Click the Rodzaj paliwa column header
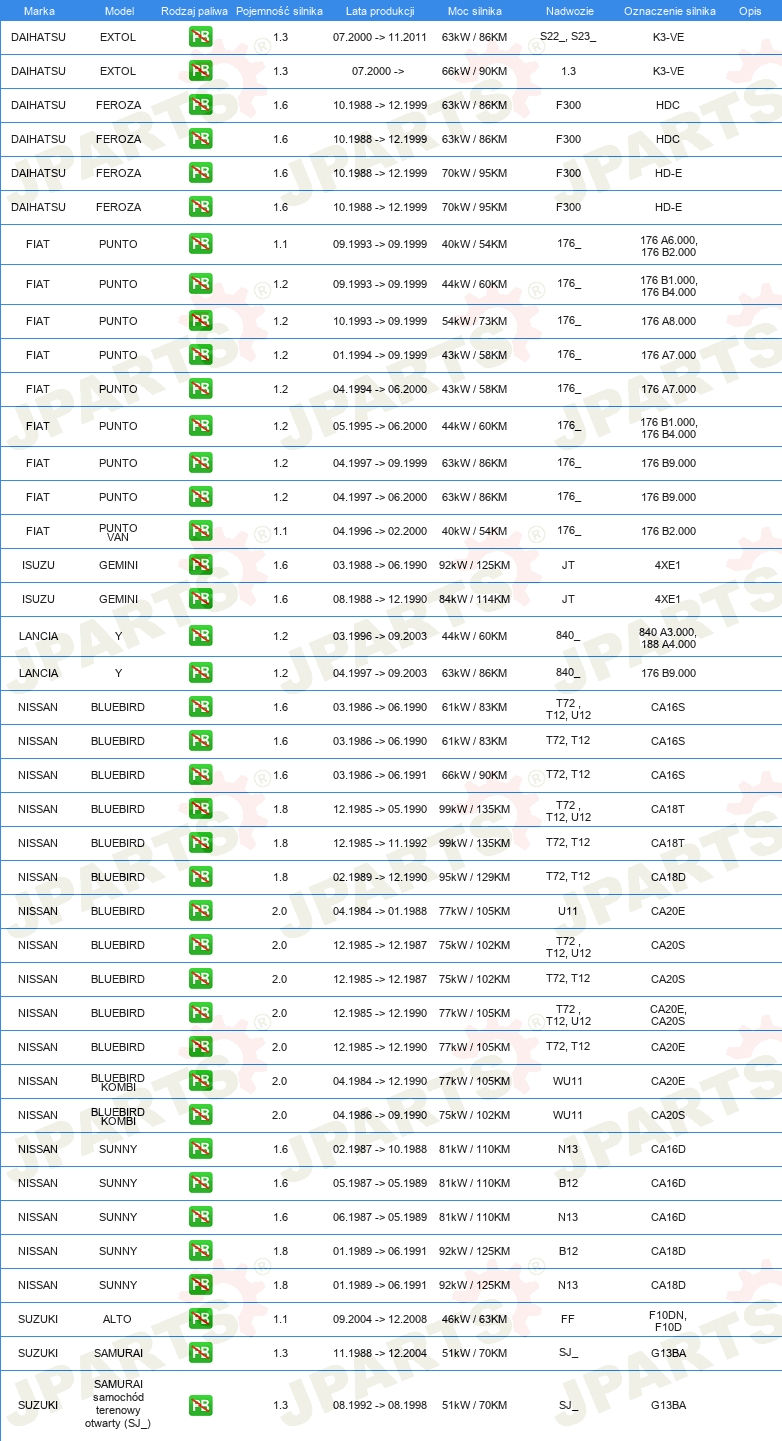This screenshot has height=1441, width=782. tap(194, 10)
